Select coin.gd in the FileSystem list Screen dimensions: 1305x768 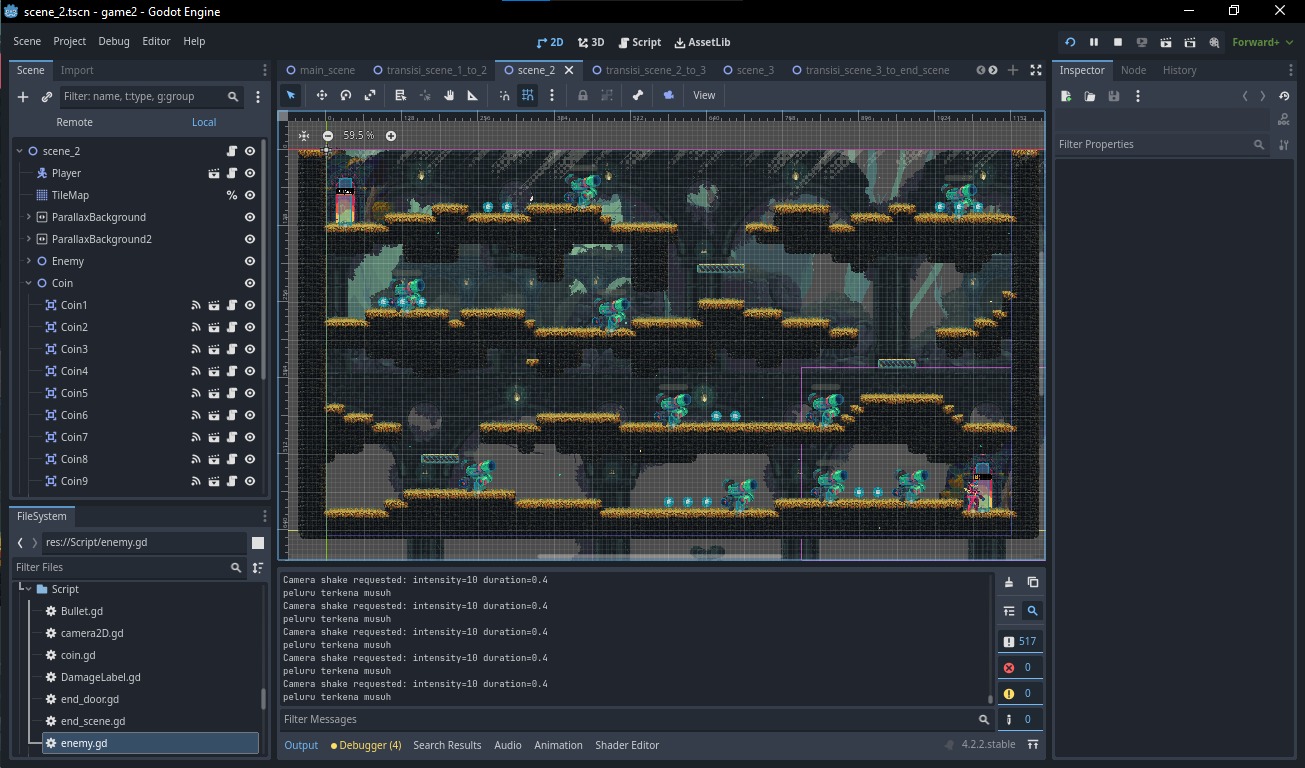(x=78, y=655)
